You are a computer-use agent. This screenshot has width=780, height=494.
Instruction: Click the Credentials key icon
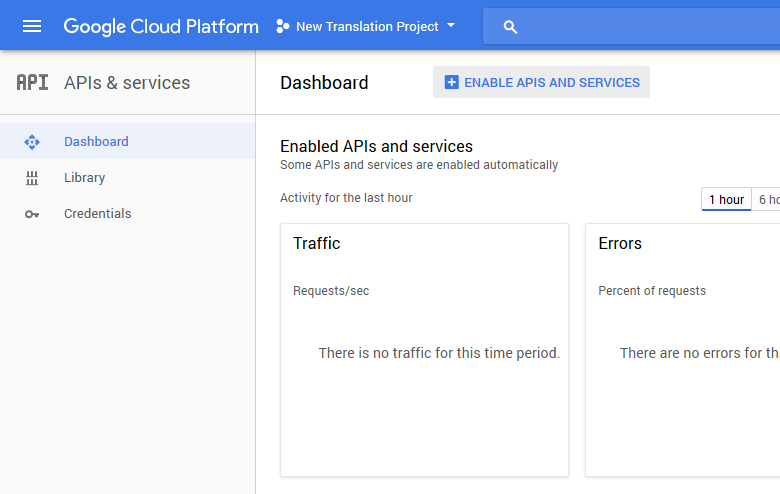click(32, 214)
